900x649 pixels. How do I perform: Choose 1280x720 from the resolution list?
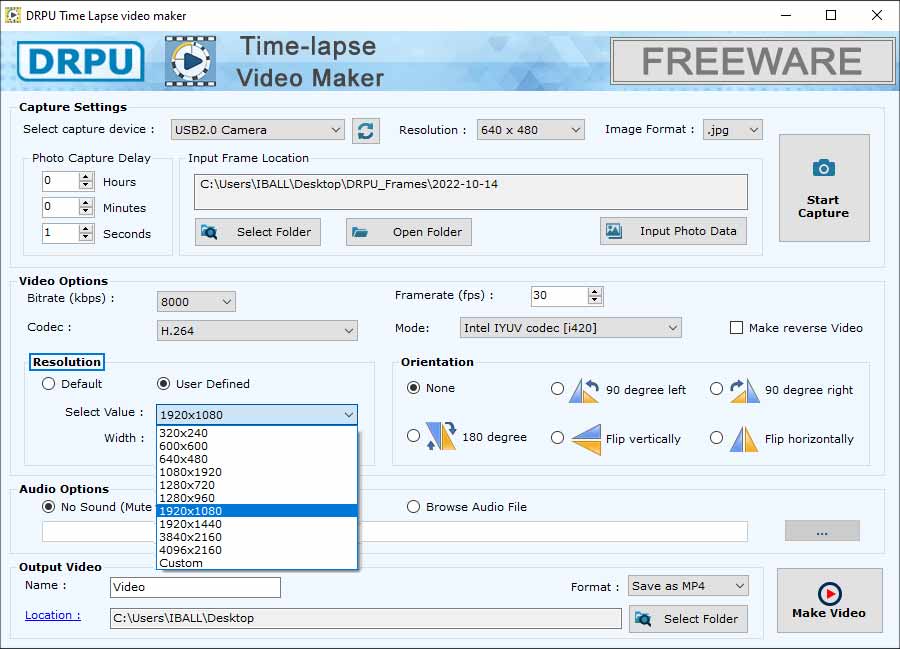tap(257, 485)
